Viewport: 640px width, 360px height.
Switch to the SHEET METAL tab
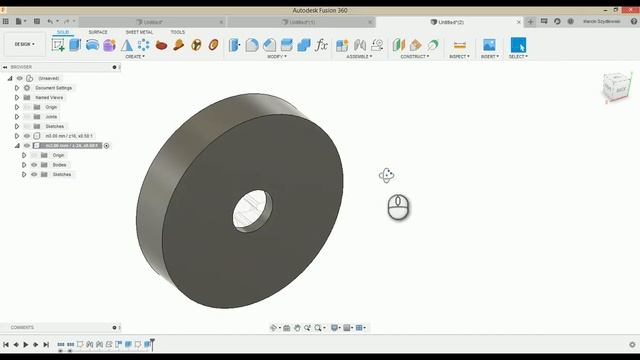(139, 32)
